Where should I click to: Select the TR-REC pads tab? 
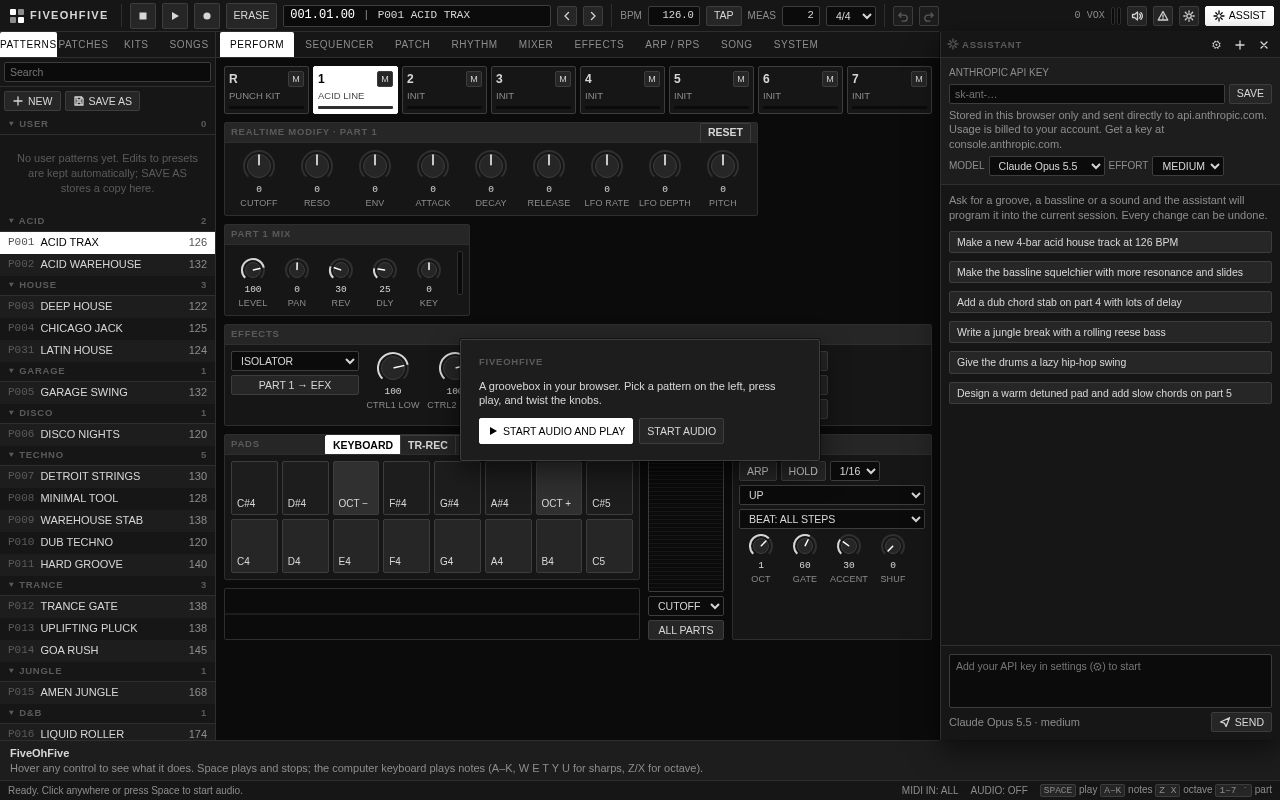coord(428,445)
